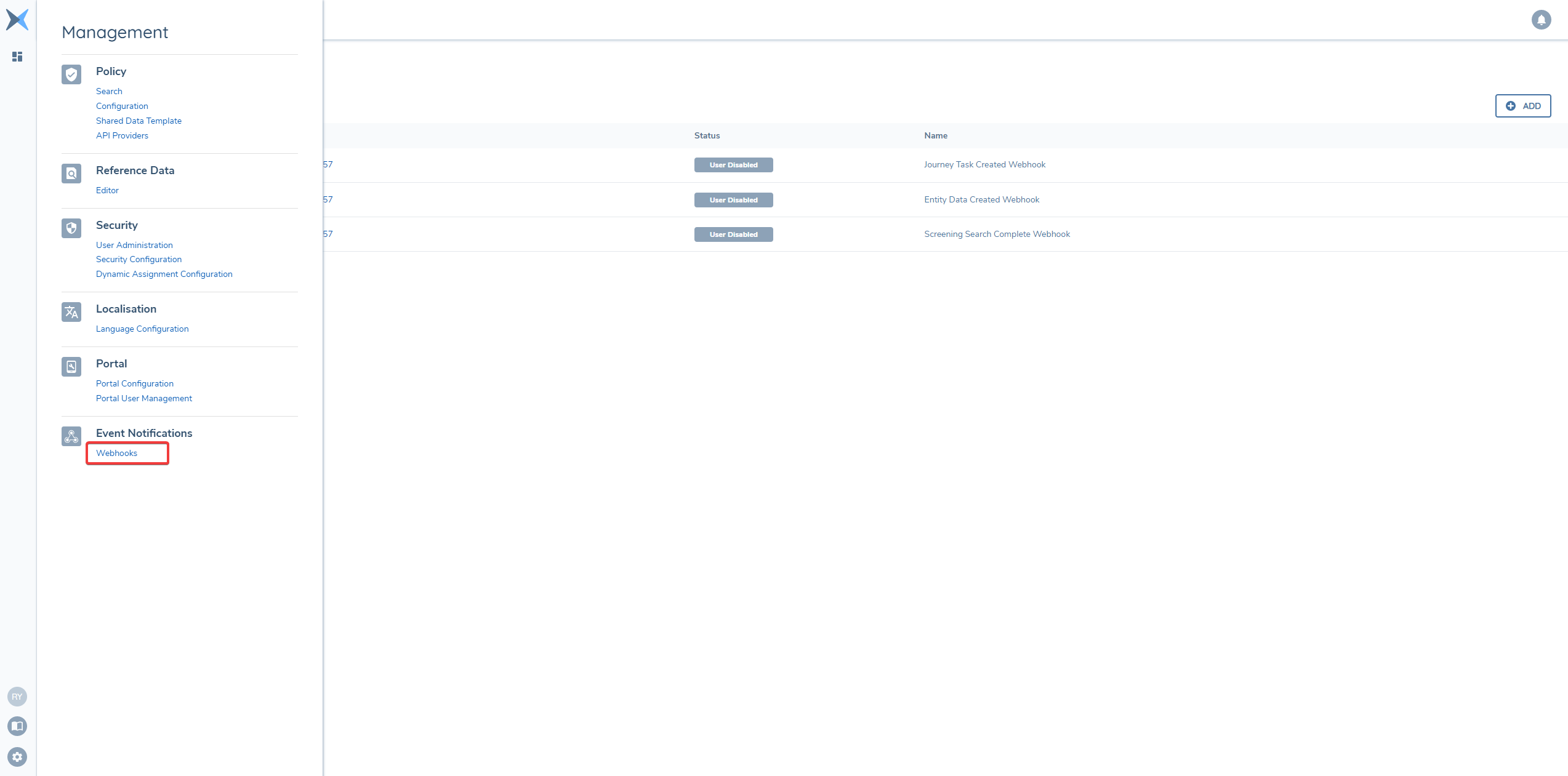
Task: Toggle status of Screening Search Complete Webhook
Action: 733,234
